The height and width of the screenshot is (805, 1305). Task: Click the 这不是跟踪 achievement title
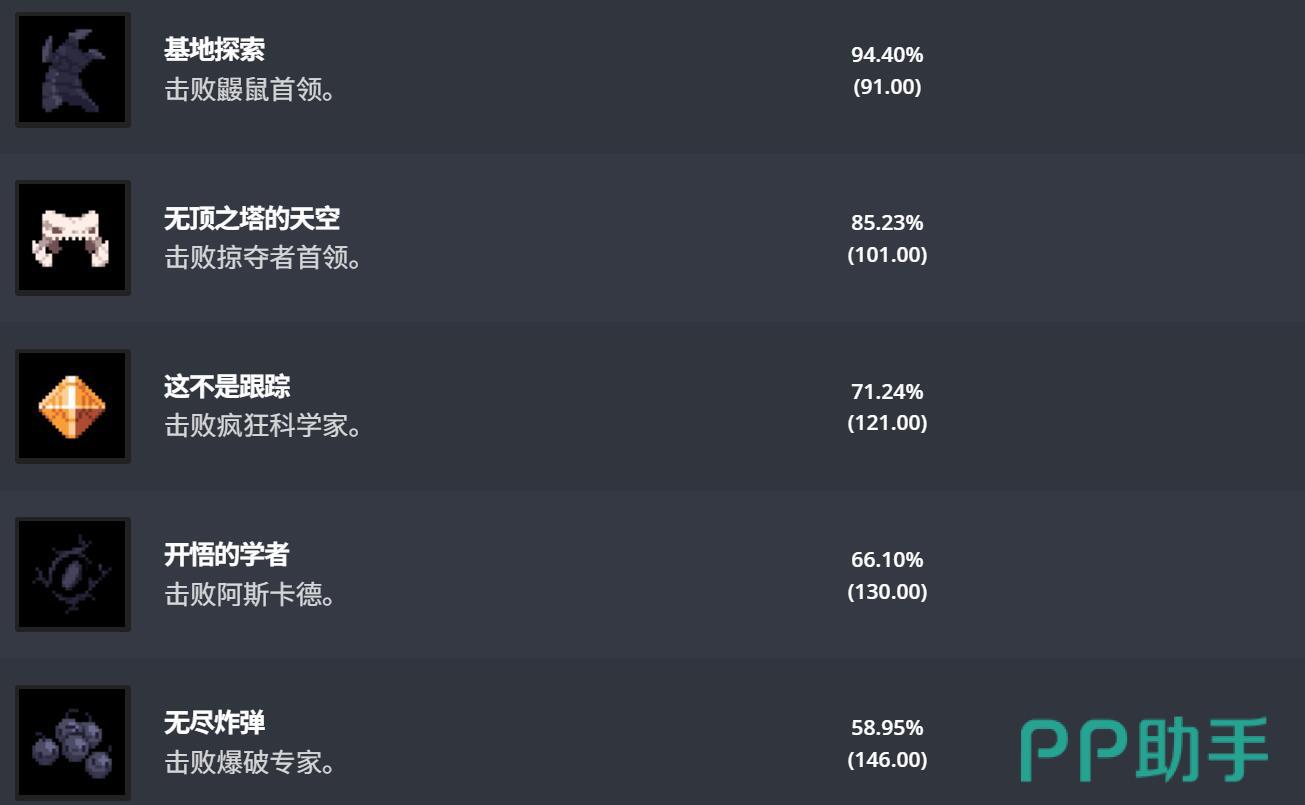click(x=227, y=386)
